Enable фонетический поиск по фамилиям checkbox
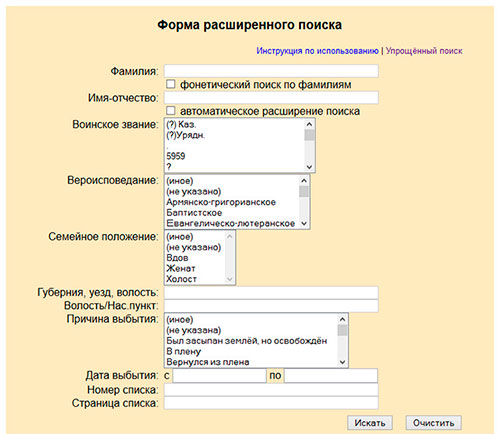500x434 pixels. (171, 84)
